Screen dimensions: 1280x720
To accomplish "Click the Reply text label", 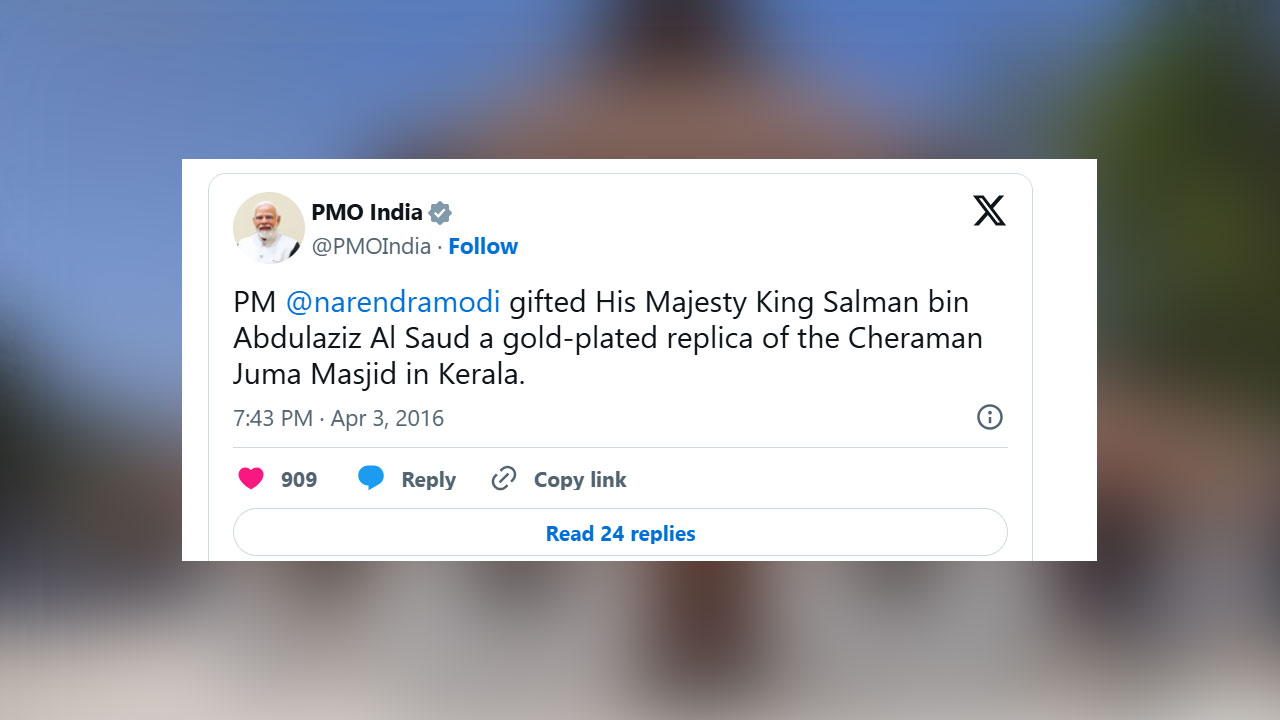I will click(428, 480).
